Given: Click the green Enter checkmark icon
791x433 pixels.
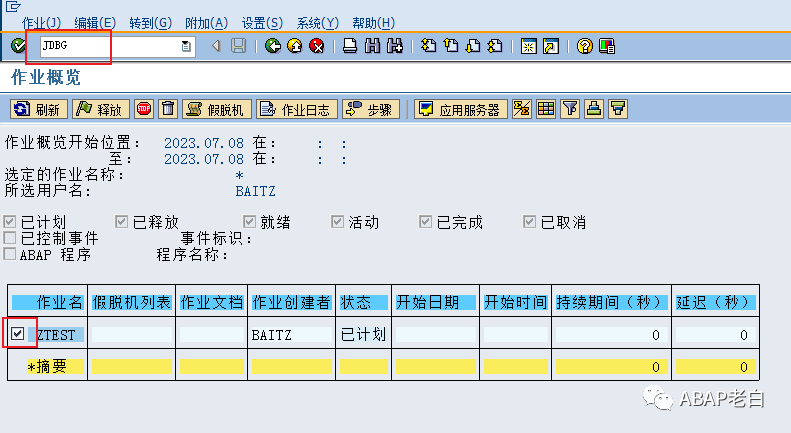Looking at the screenshot, I should tap(18, 46).
